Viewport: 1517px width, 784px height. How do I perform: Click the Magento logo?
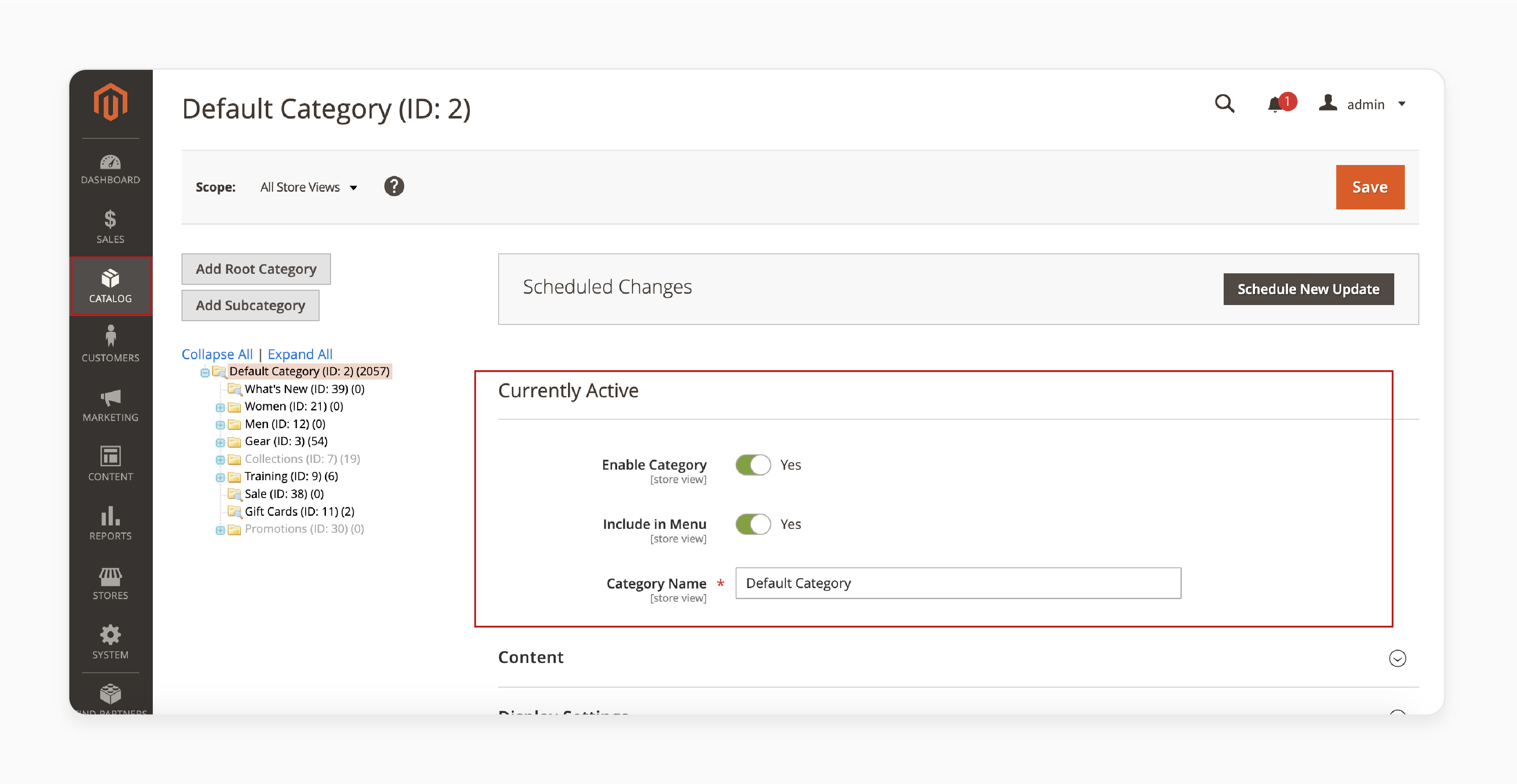pos(110,102)
